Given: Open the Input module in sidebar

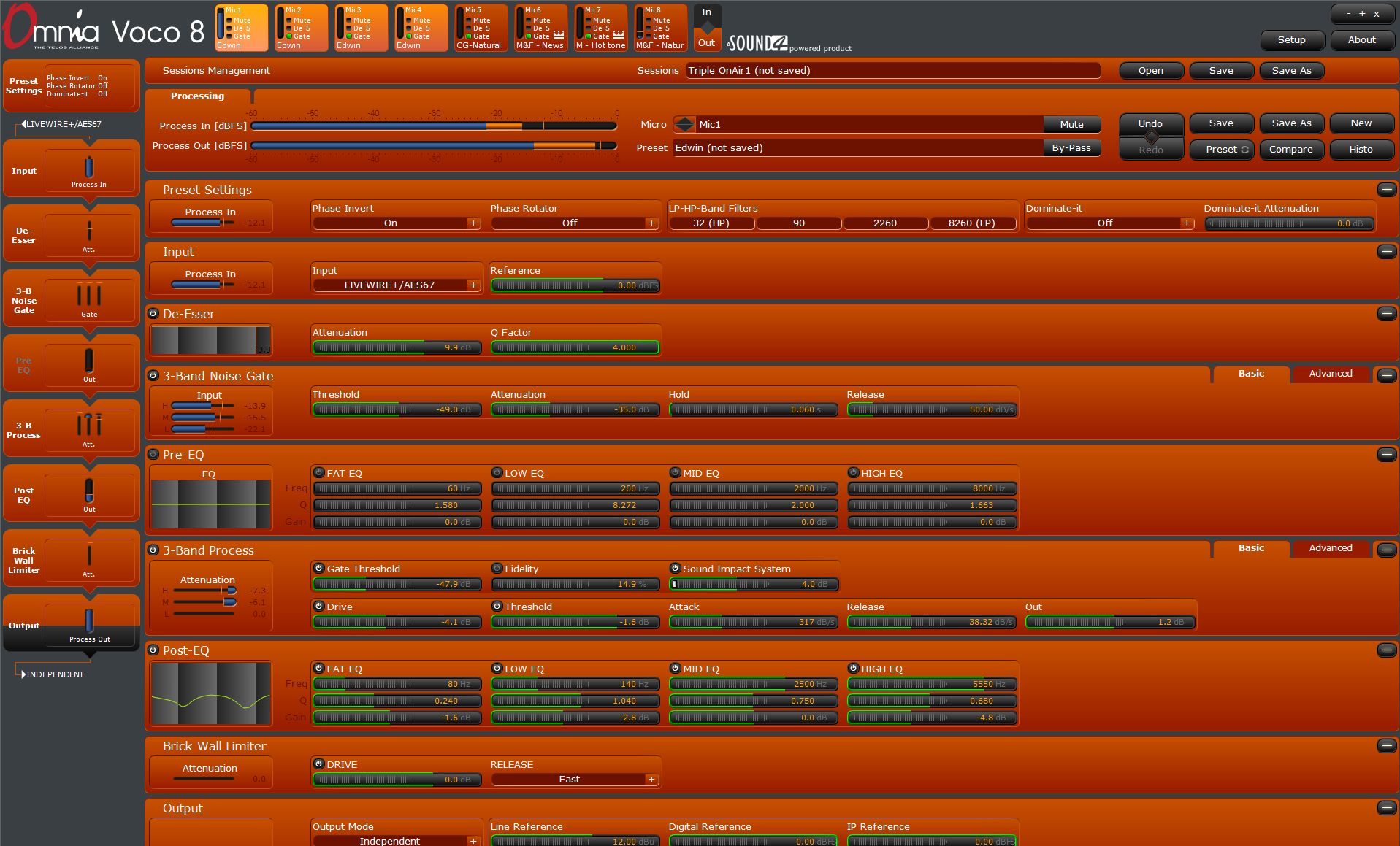Looking at the screenshot, I should click(x=71, y=170).
